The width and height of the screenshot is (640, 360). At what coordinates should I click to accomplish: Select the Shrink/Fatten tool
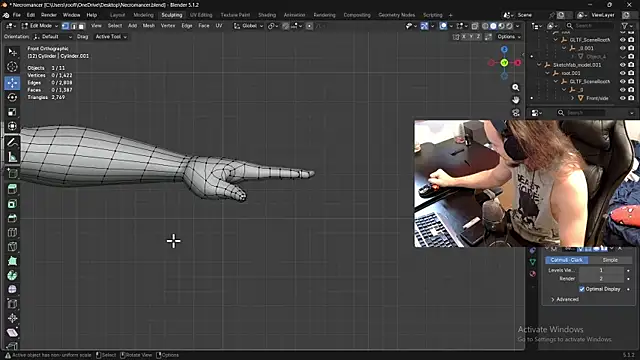(12, 318)
